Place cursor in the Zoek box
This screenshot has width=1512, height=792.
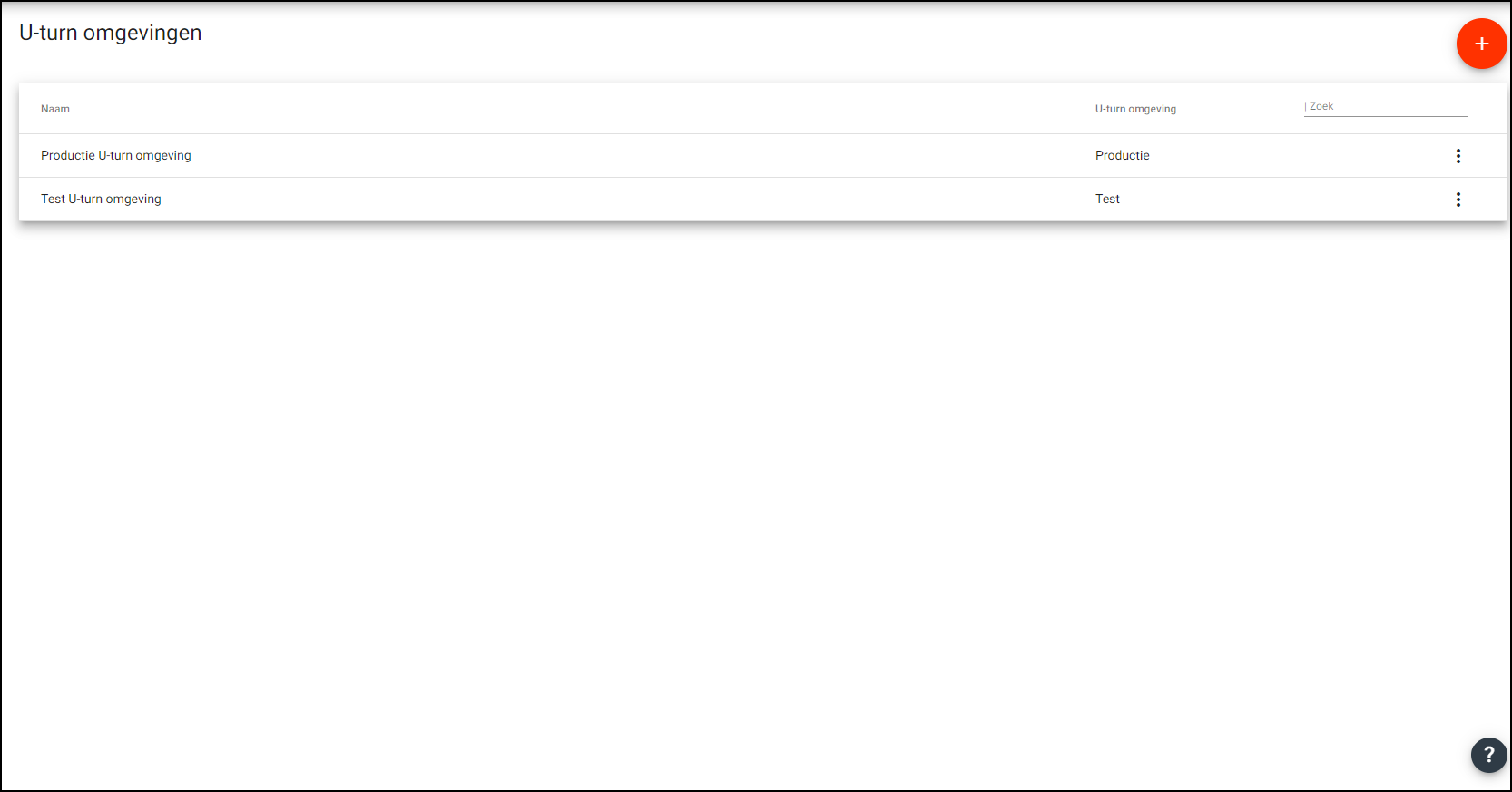coord(1385,106)
